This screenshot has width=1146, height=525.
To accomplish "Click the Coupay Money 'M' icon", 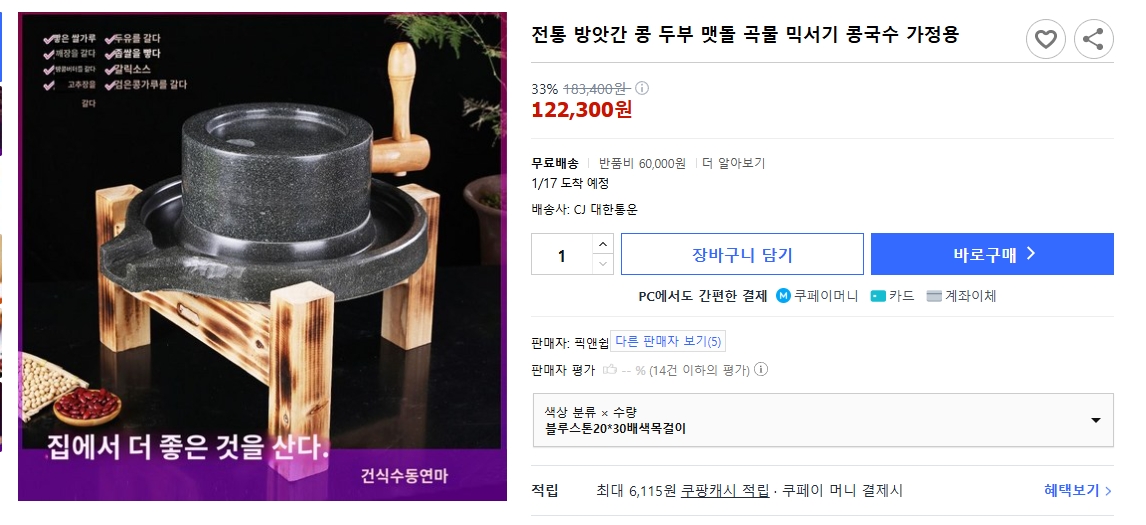I will (784, 296).
